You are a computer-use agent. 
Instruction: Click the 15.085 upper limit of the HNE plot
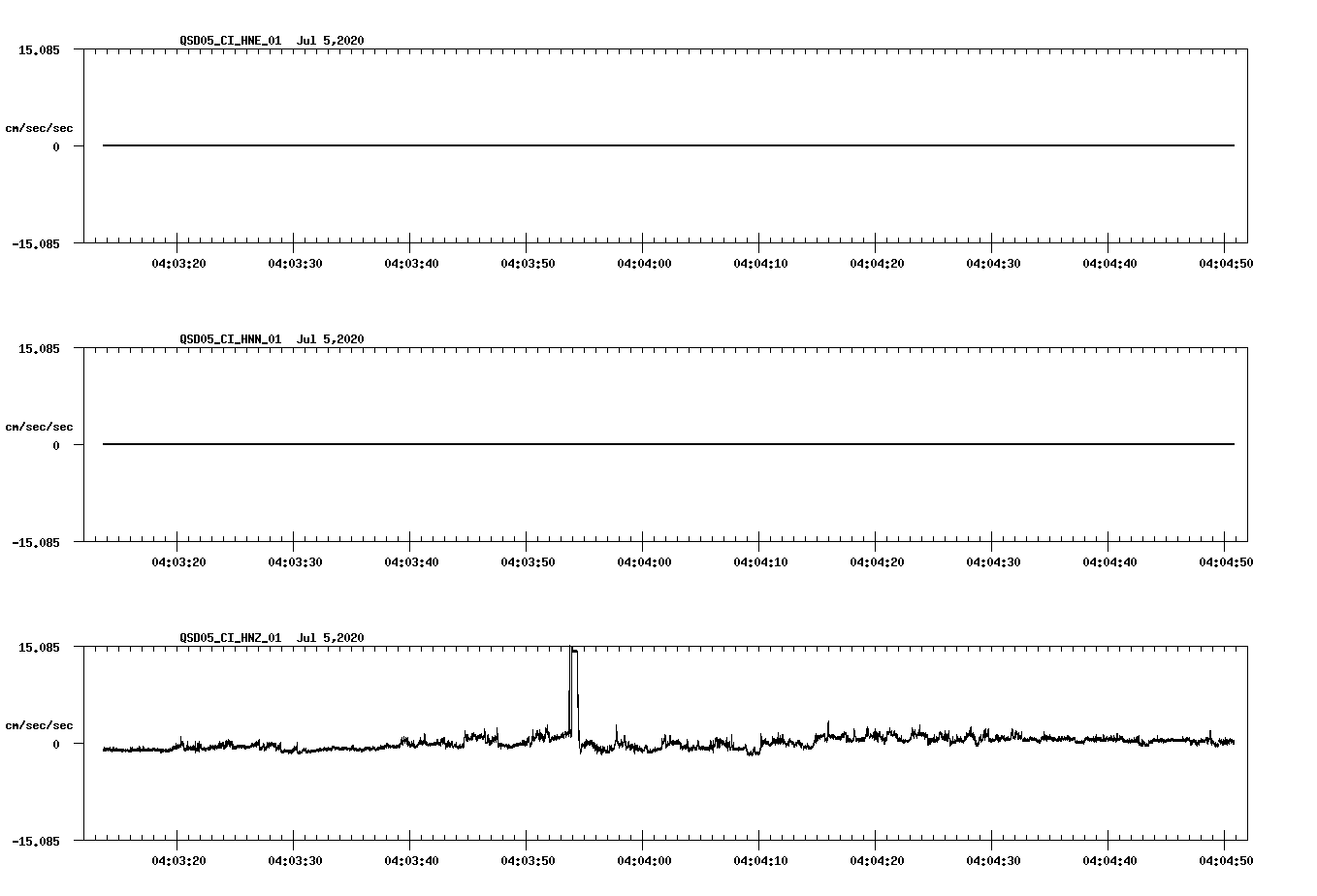pos(39,50)
